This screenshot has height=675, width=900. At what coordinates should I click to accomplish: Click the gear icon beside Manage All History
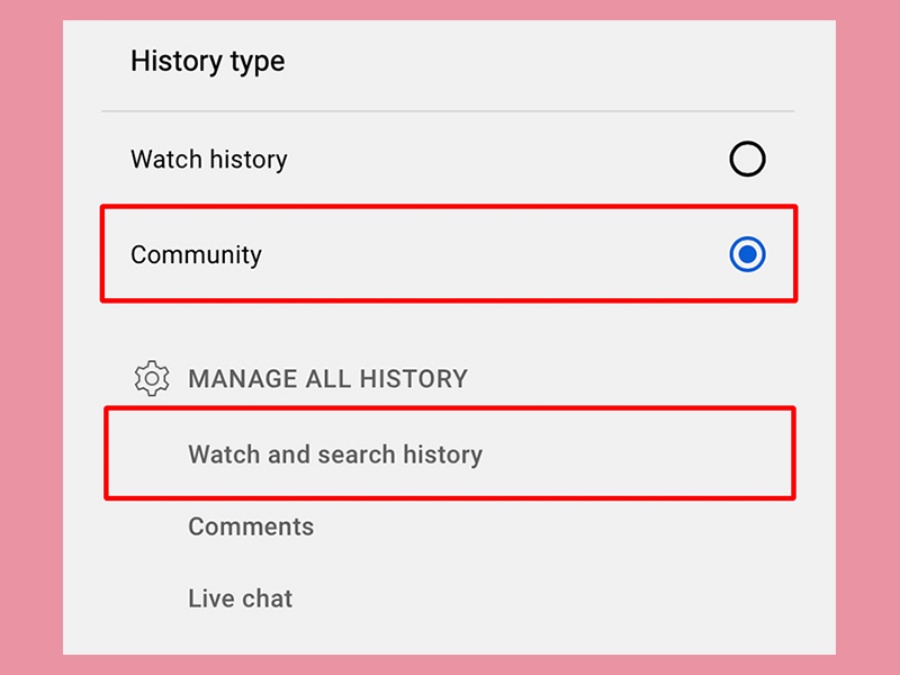pyautogui.click(x=152, y=379)
